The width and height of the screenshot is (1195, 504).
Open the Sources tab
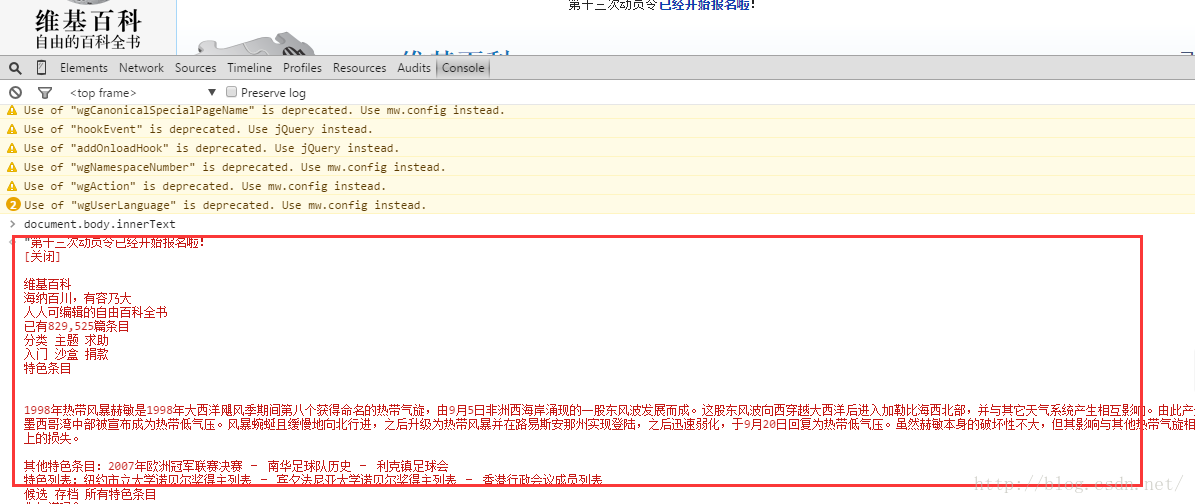(196, 68)
